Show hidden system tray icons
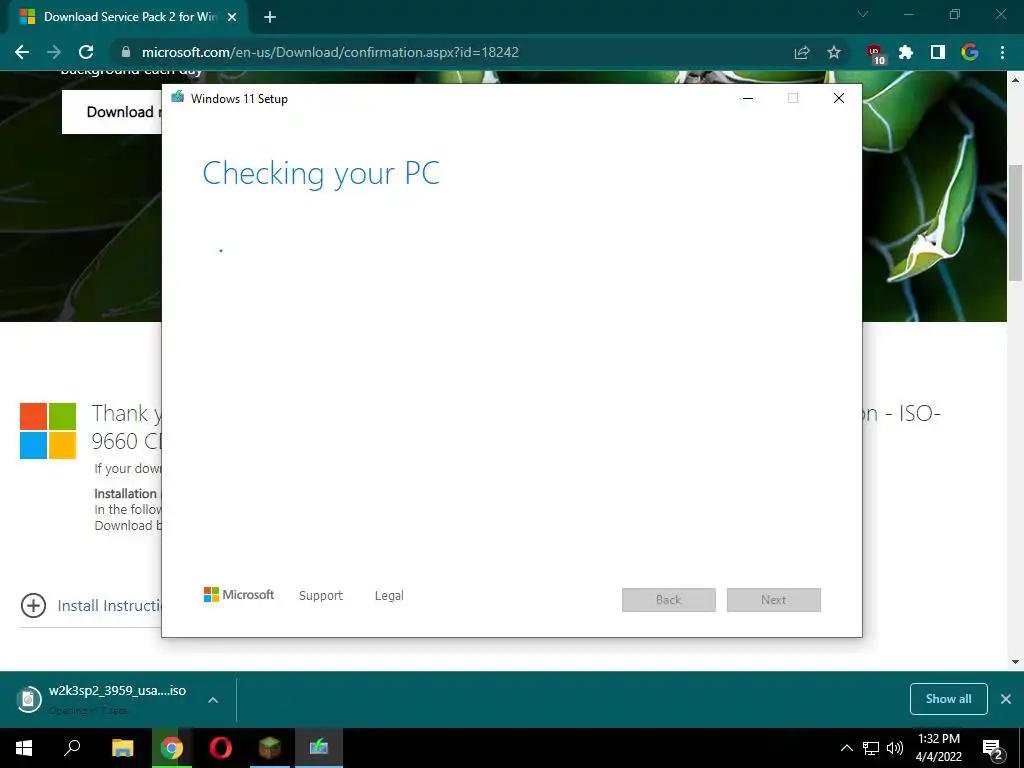The height and width of the screenshot is (768, 1024). (846, 748)
